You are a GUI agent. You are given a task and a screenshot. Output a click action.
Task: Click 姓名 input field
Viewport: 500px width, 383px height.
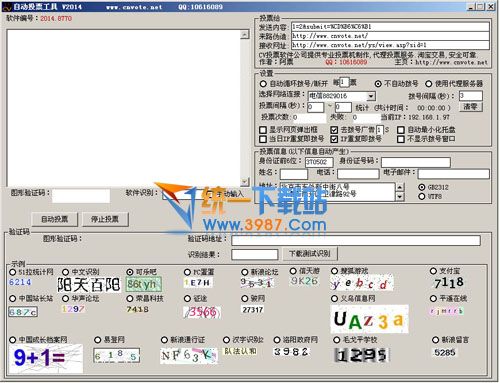click(293, 174)
